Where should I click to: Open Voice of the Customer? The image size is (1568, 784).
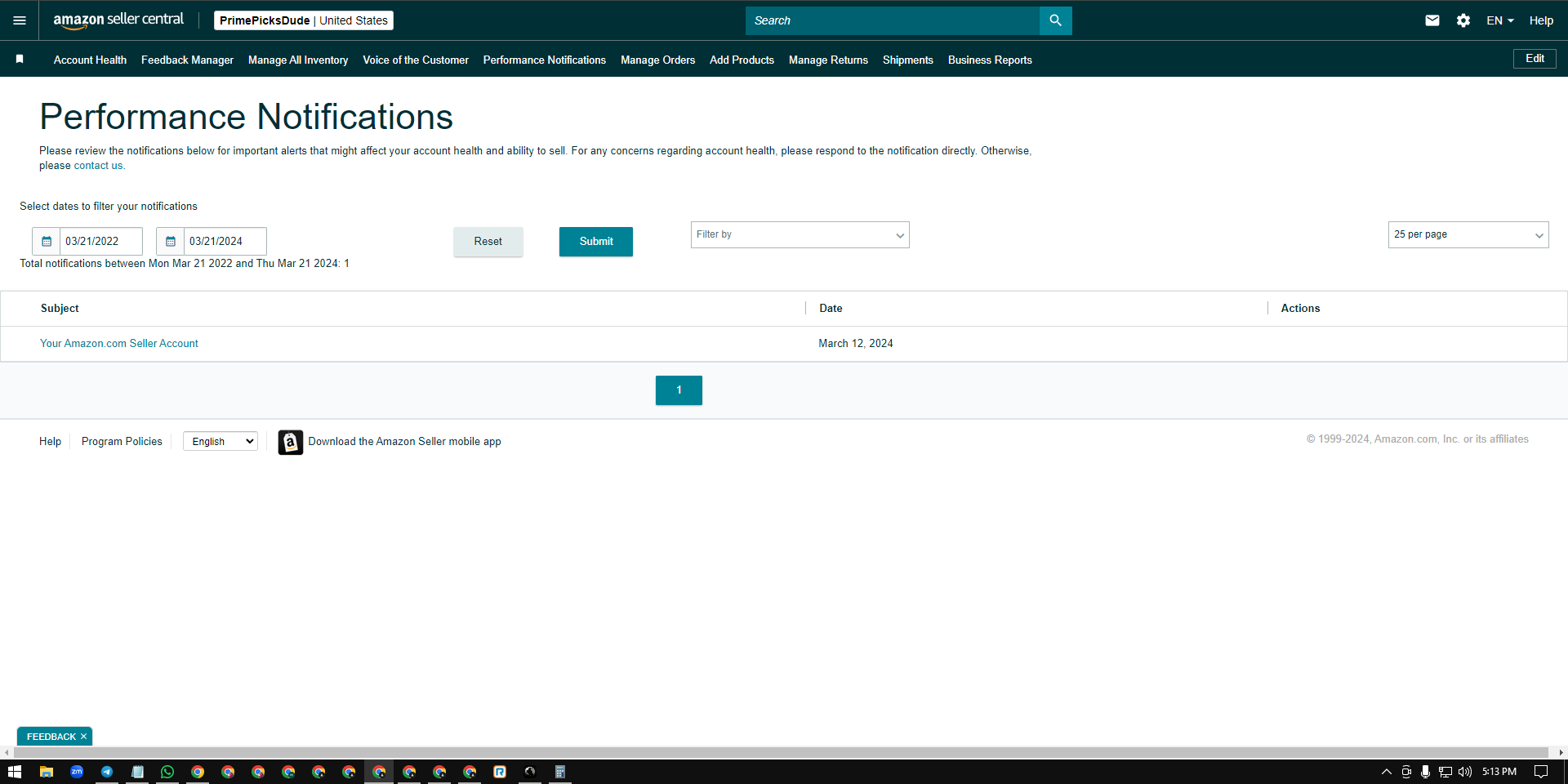pyautogui.click(x=416, y=60)
